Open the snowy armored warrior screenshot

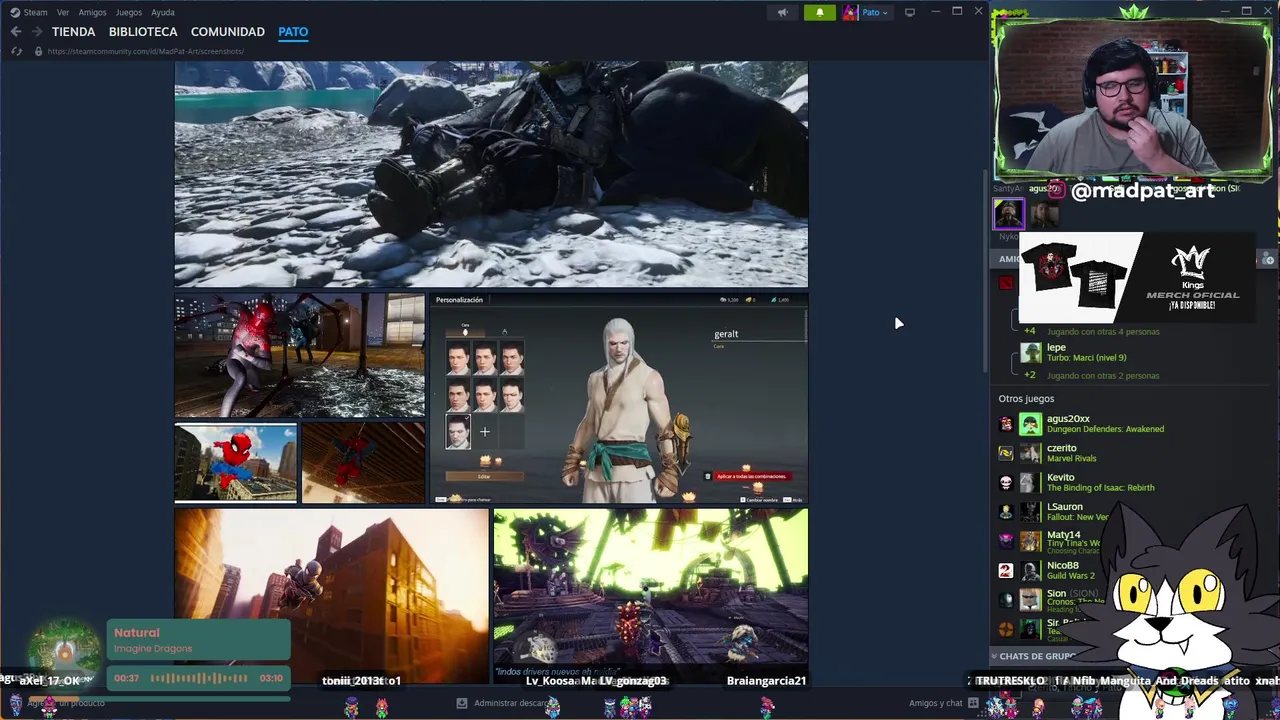coord(491,174)
